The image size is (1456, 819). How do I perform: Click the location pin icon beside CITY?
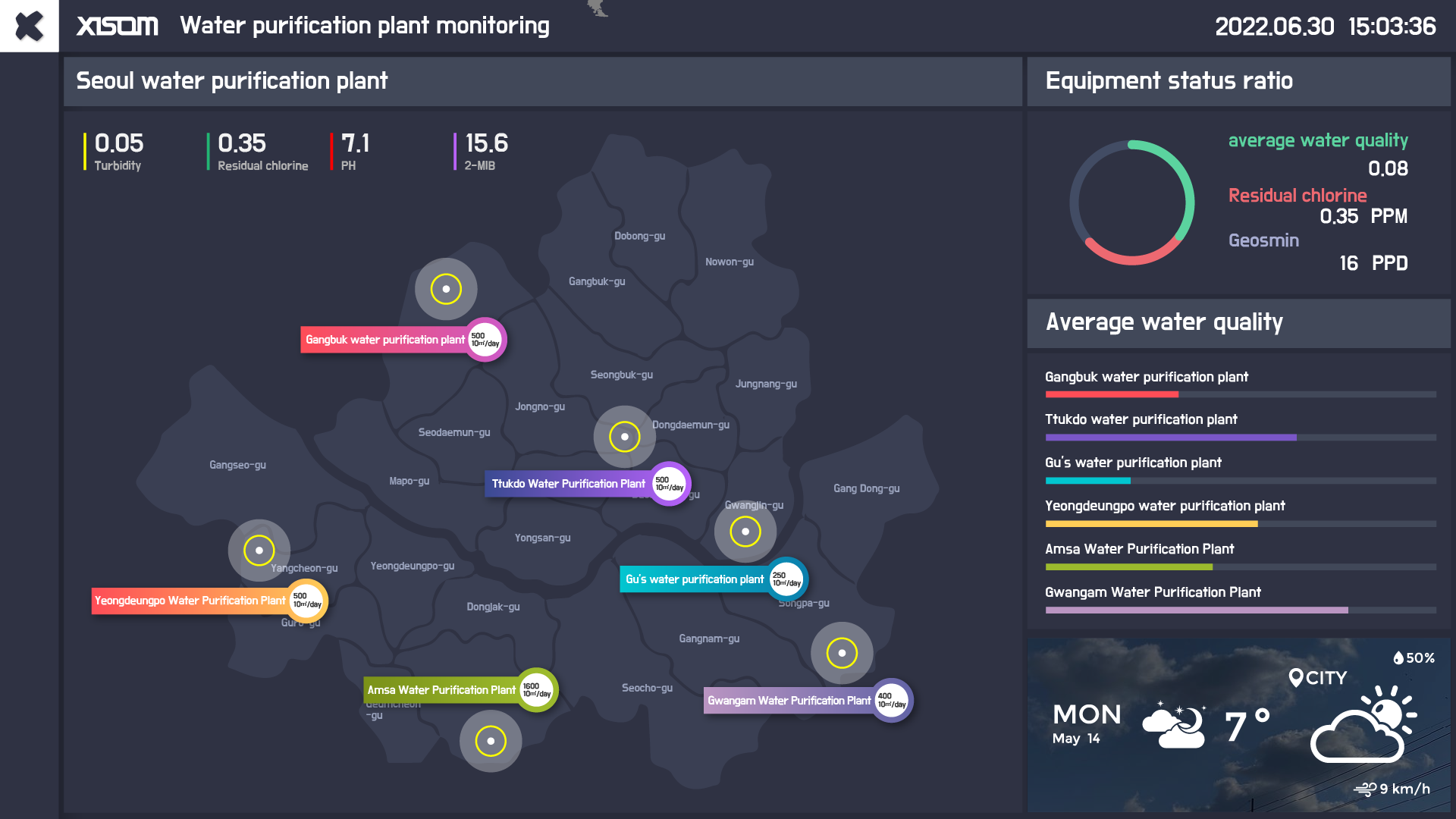pos(1295,678)
